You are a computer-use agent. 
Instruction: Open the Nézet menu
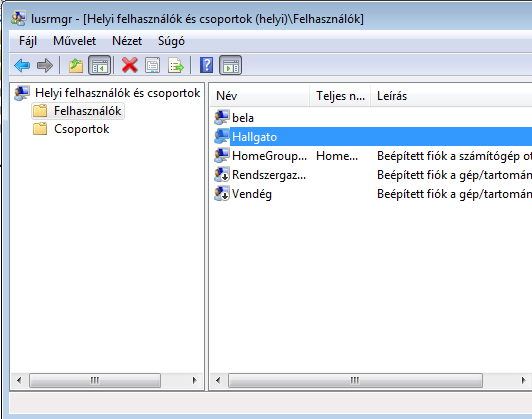(127, 41)
